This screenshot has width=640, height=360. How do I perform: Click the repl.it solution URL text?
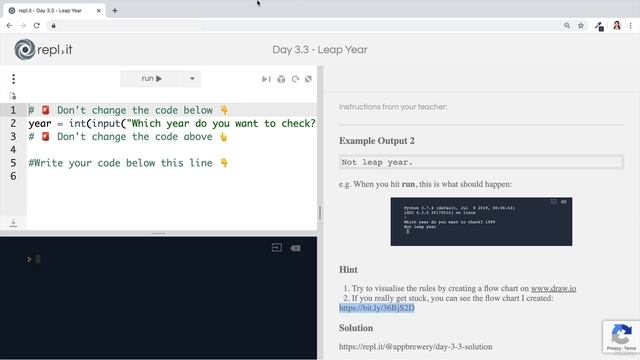(x=416, y=347)
